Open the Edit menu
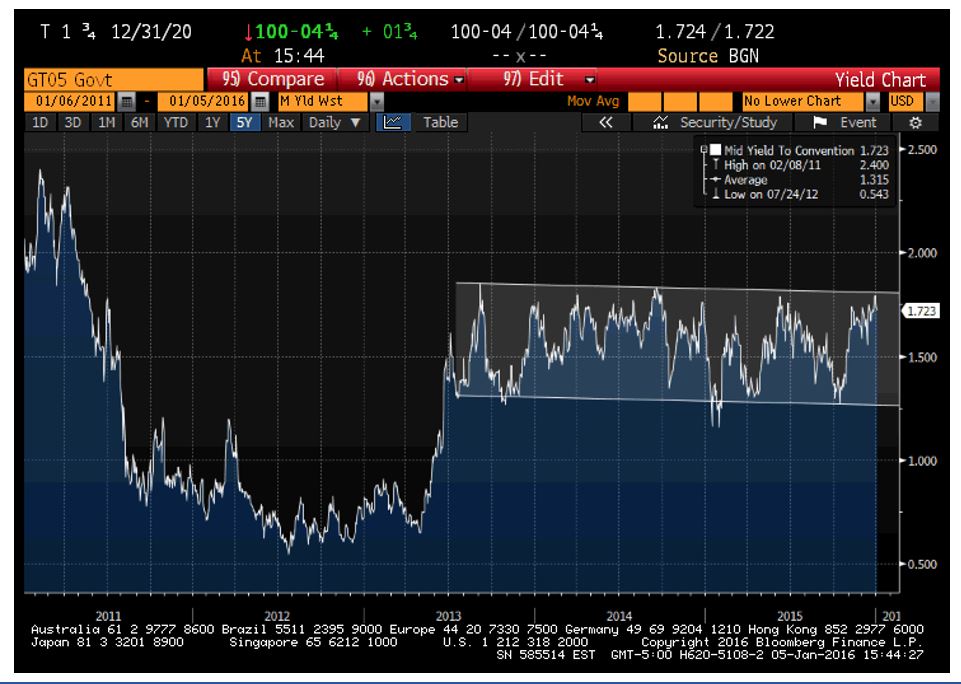 click(x=546, y=79)
